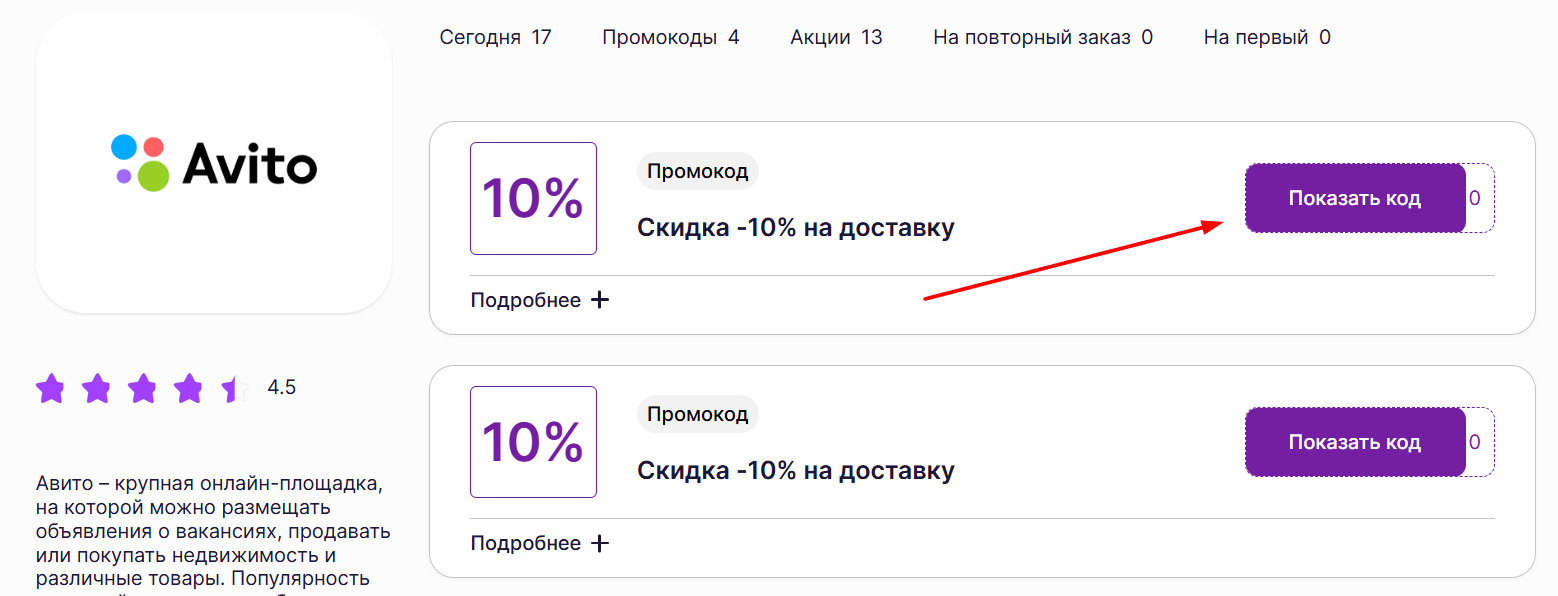Expand details of the top delivery promo
The width and height of the screenshot is (1558, 596).
coord(527,298)
